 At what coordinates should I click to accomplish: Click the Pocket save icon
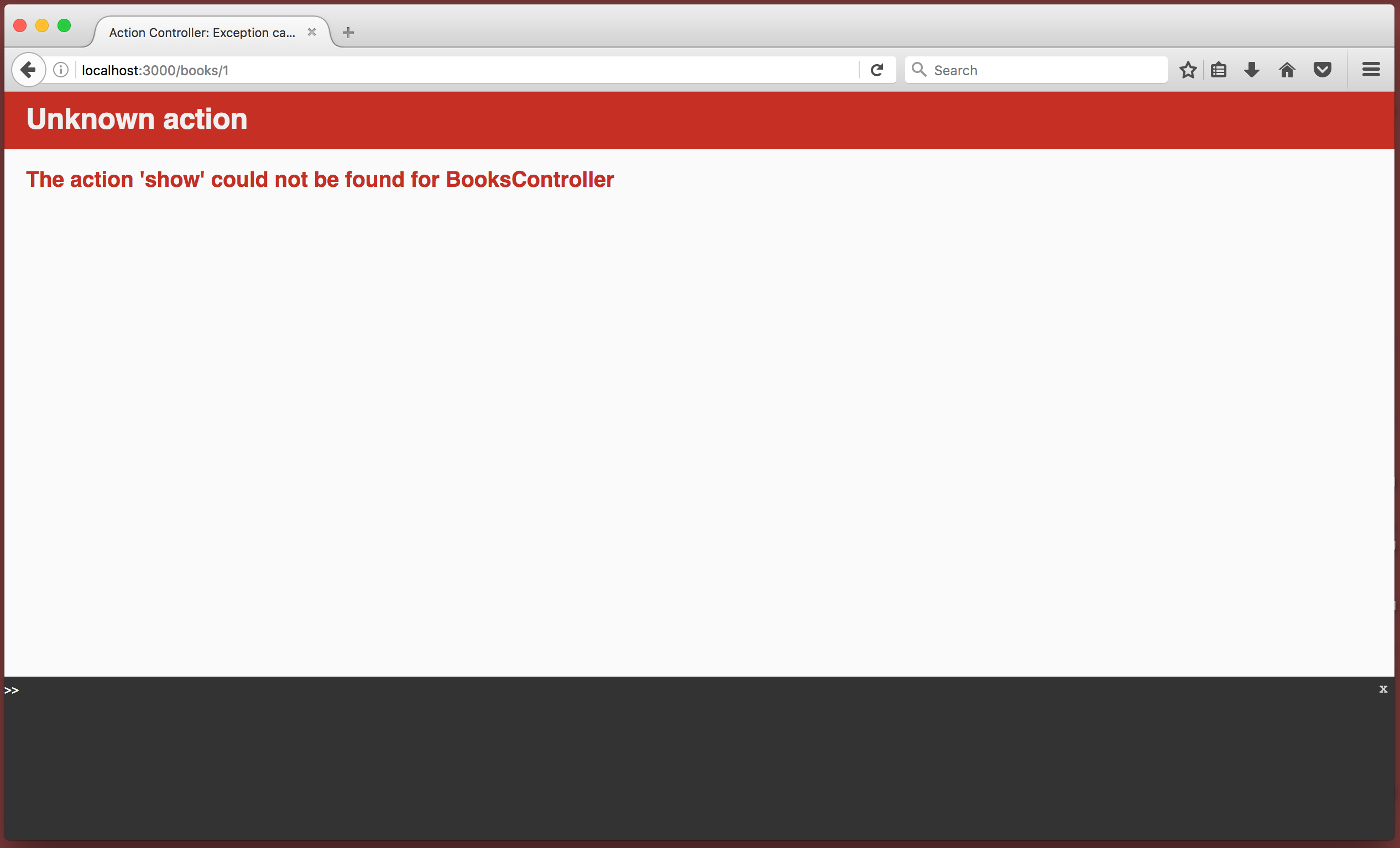1321,70
